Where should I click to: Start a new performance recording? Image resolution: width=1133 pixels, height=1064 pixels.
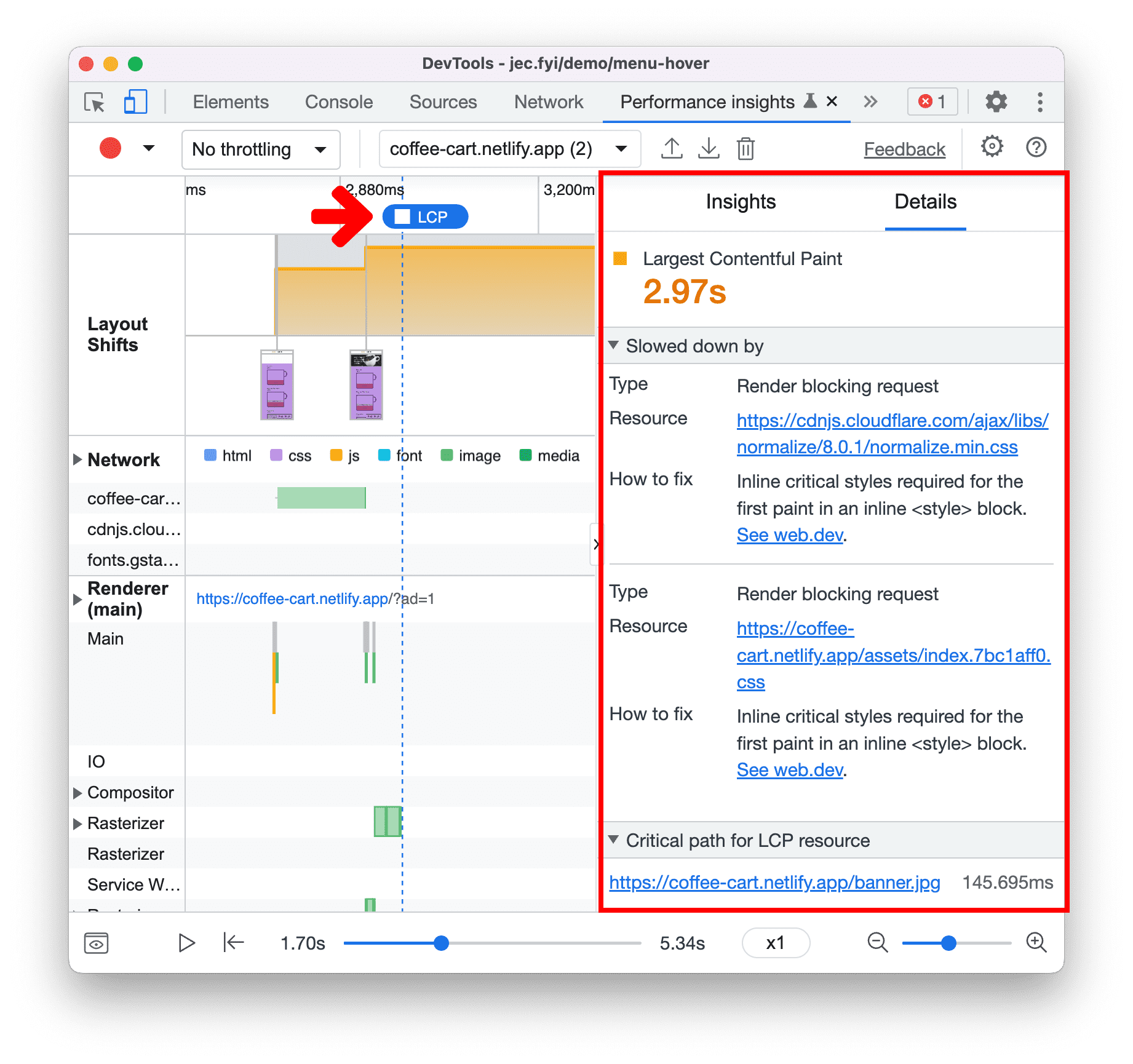(109, 148)
